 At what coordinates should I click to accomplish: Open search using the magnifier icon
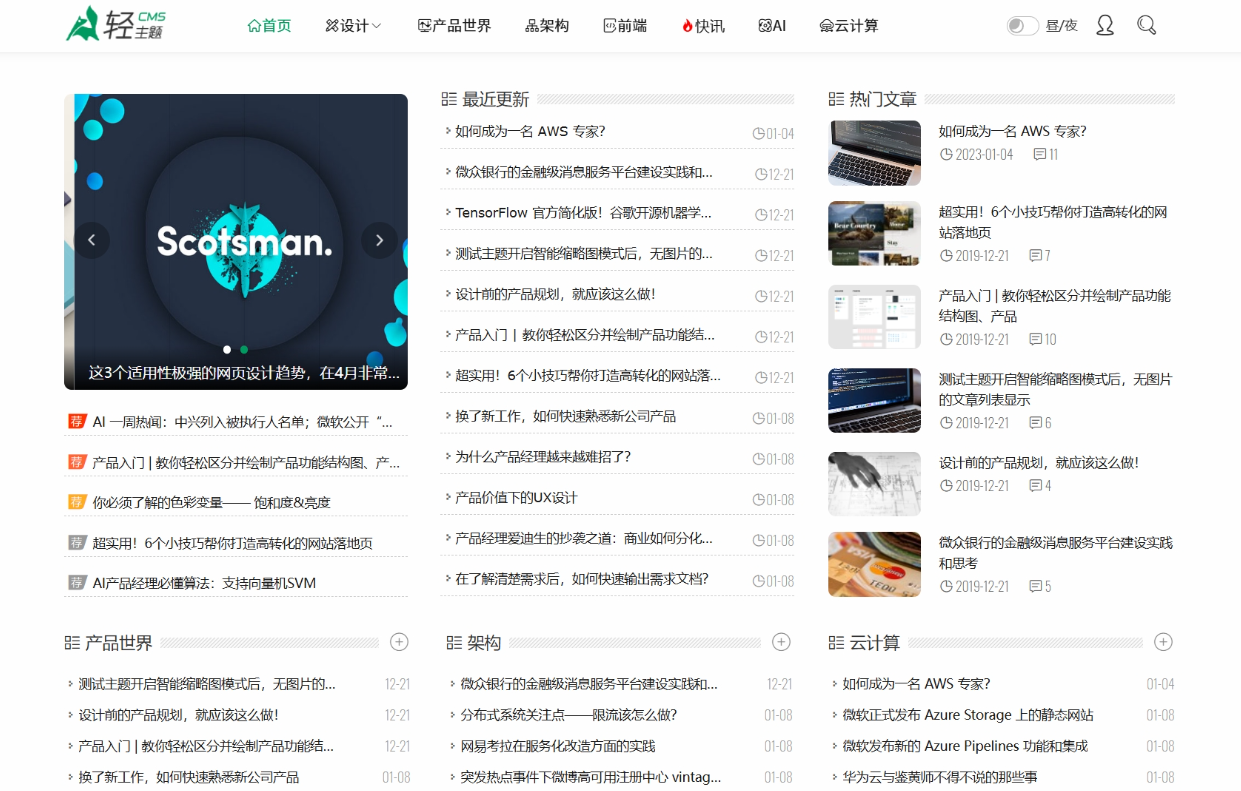click(1146, 24)
